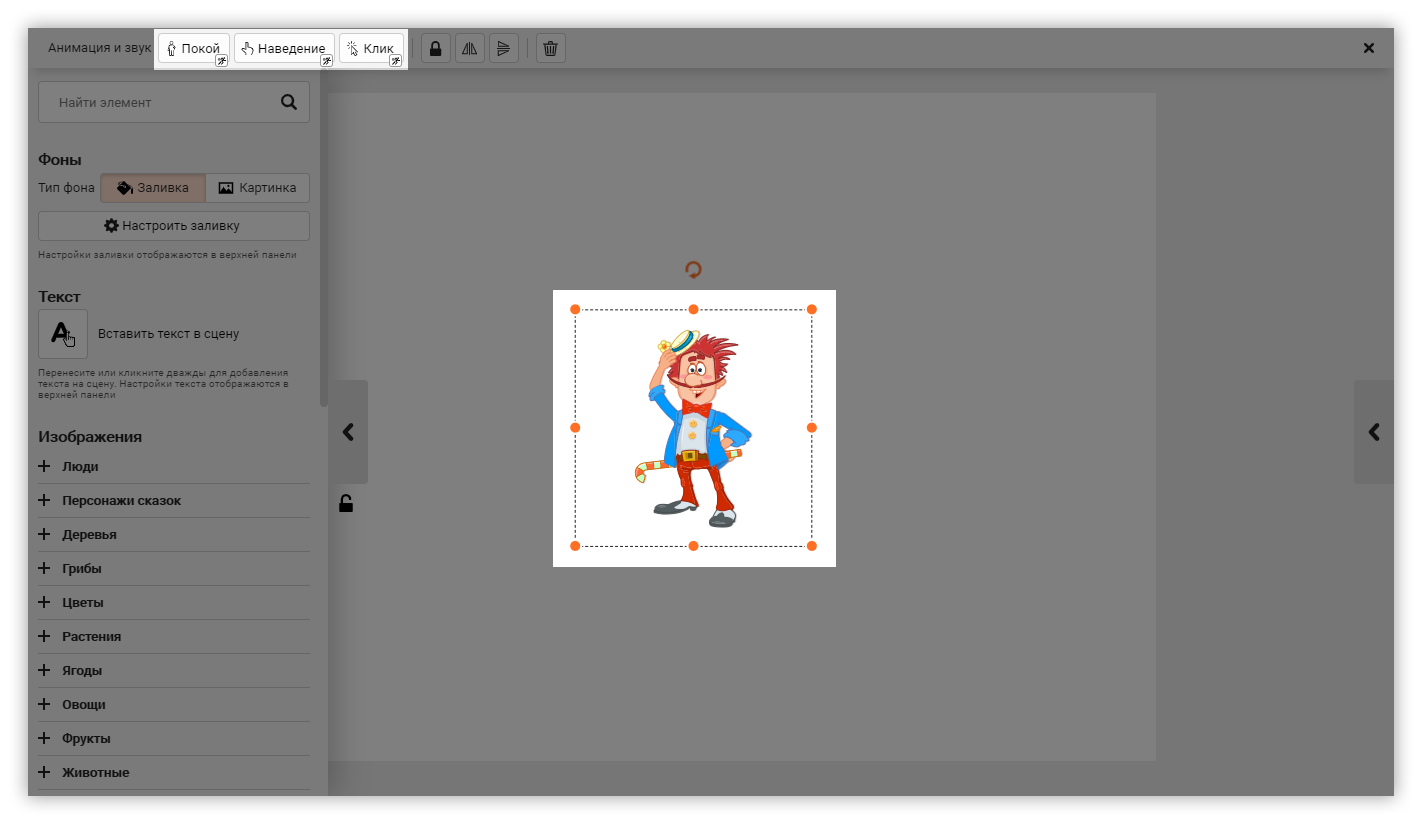Image resolution: width=1423 pixels, height=825 pixels.
Task: Expand the Персонажи сказок category
Action: [x=44, y=501]
